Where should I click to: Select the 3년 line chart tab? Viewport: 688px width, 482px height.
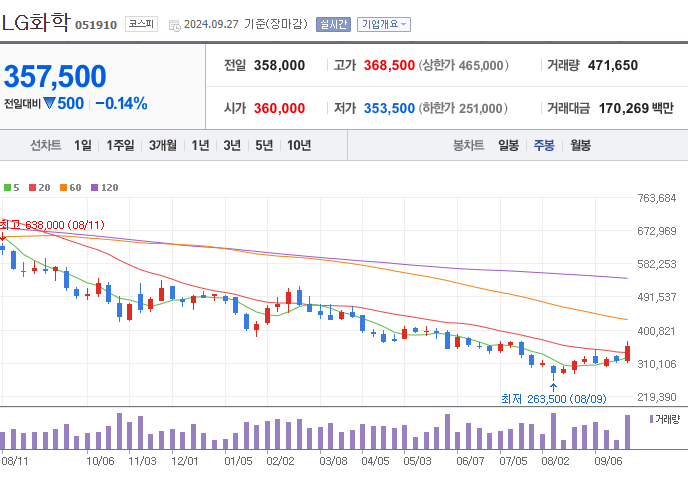[x=232, y=145]
